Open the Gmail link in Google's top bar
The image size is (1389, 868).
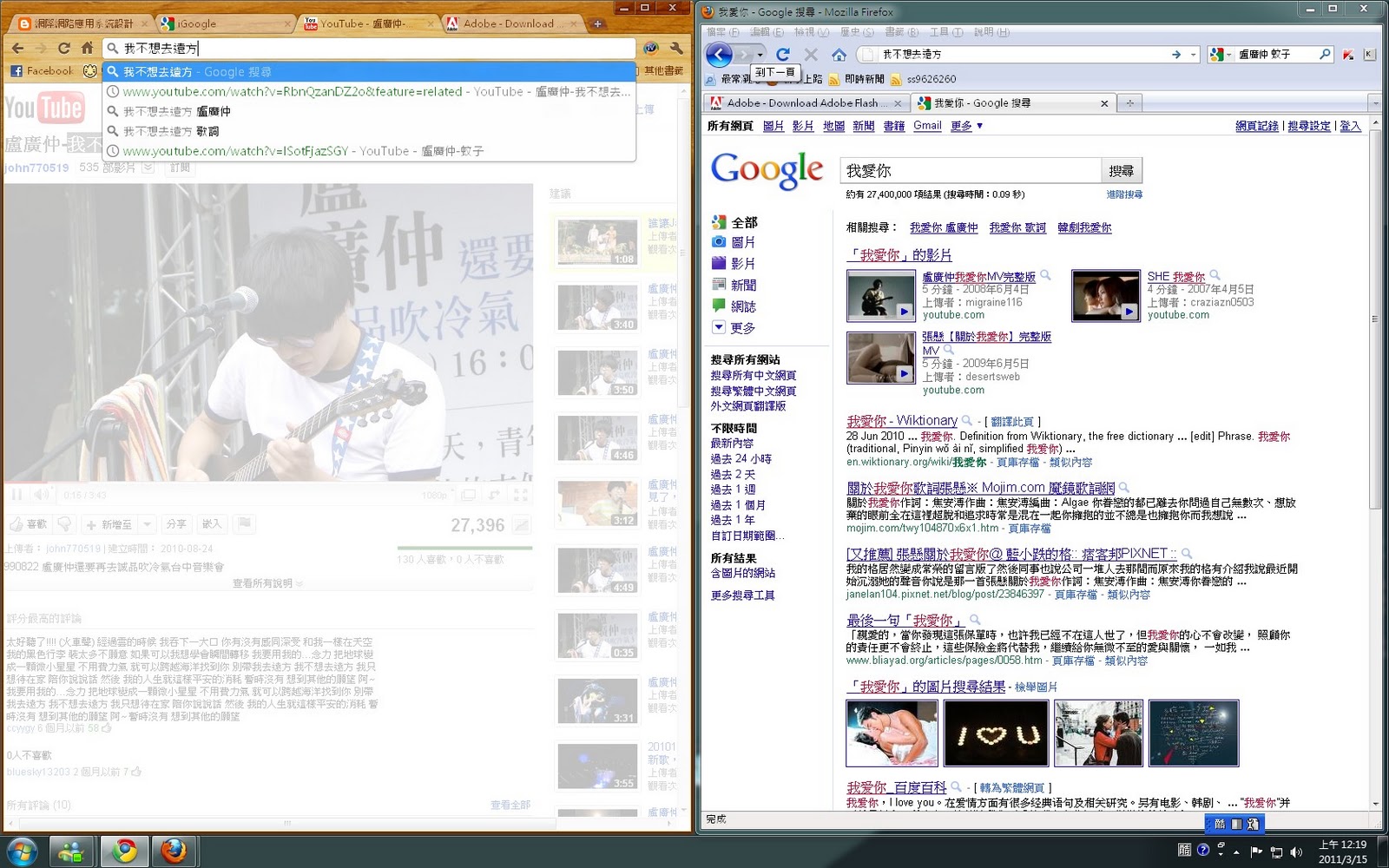[927, 126]
